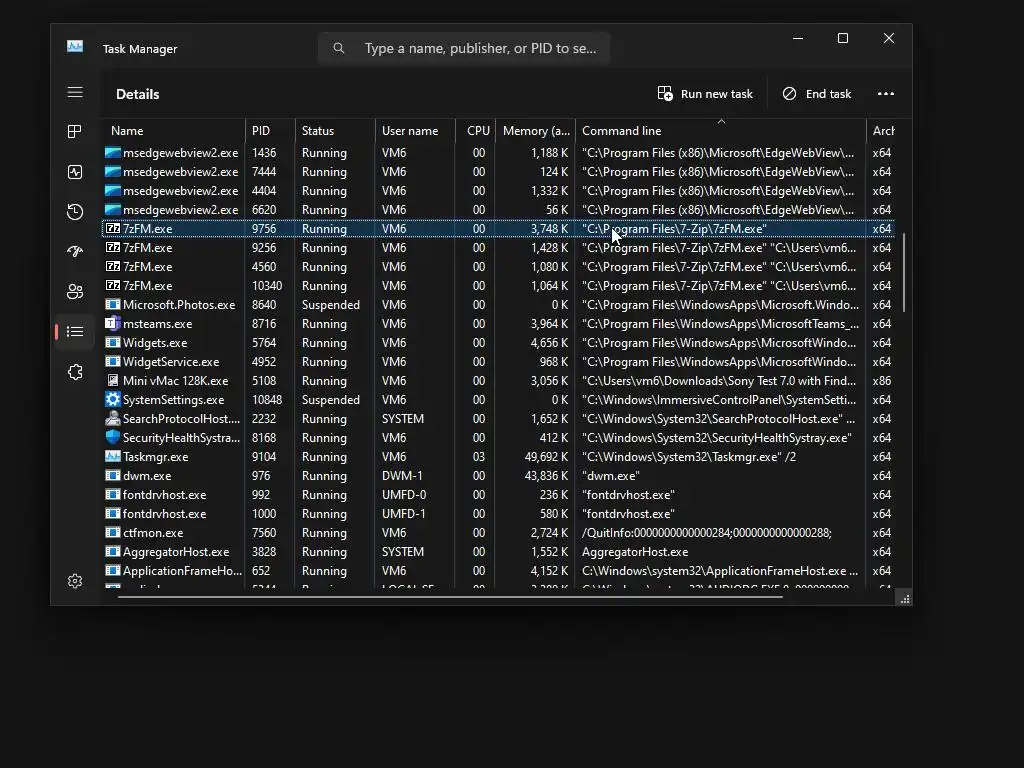Click 03 CPU value for Taskmgr.exe

click(x=479, y=456)
